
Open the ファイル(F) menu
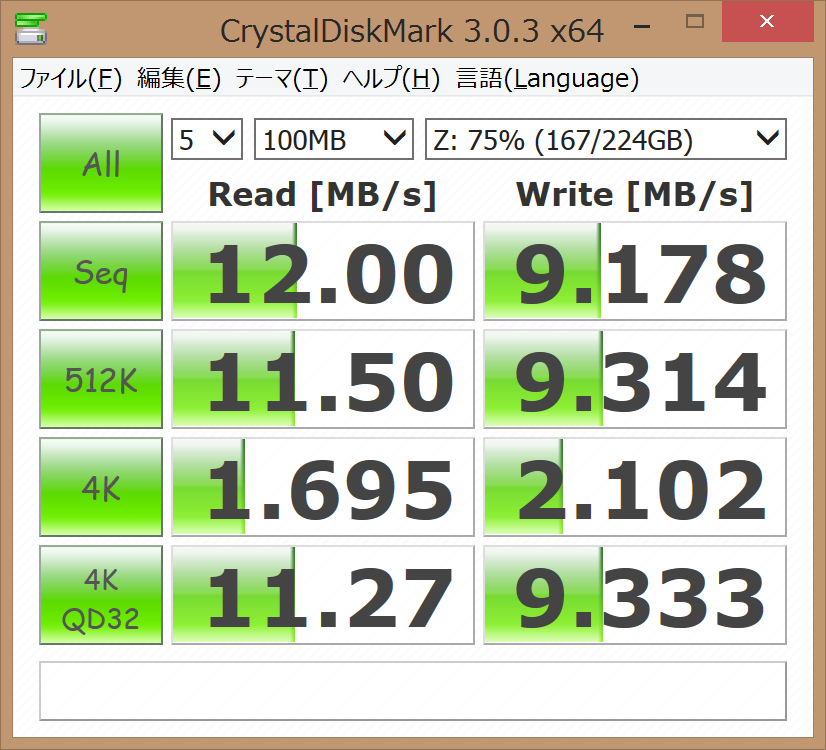click(x=71, y=79)
